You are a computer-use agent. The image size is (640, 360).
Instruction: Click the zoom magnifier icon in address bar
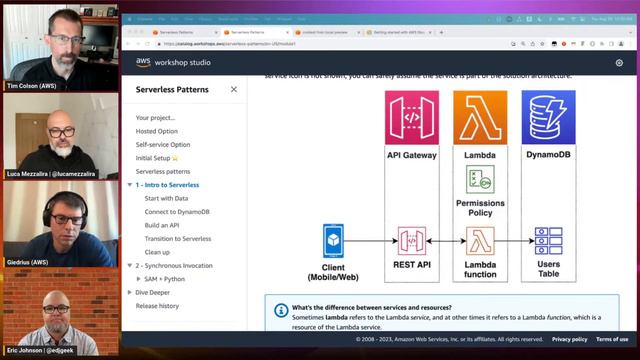click(523, 44)
